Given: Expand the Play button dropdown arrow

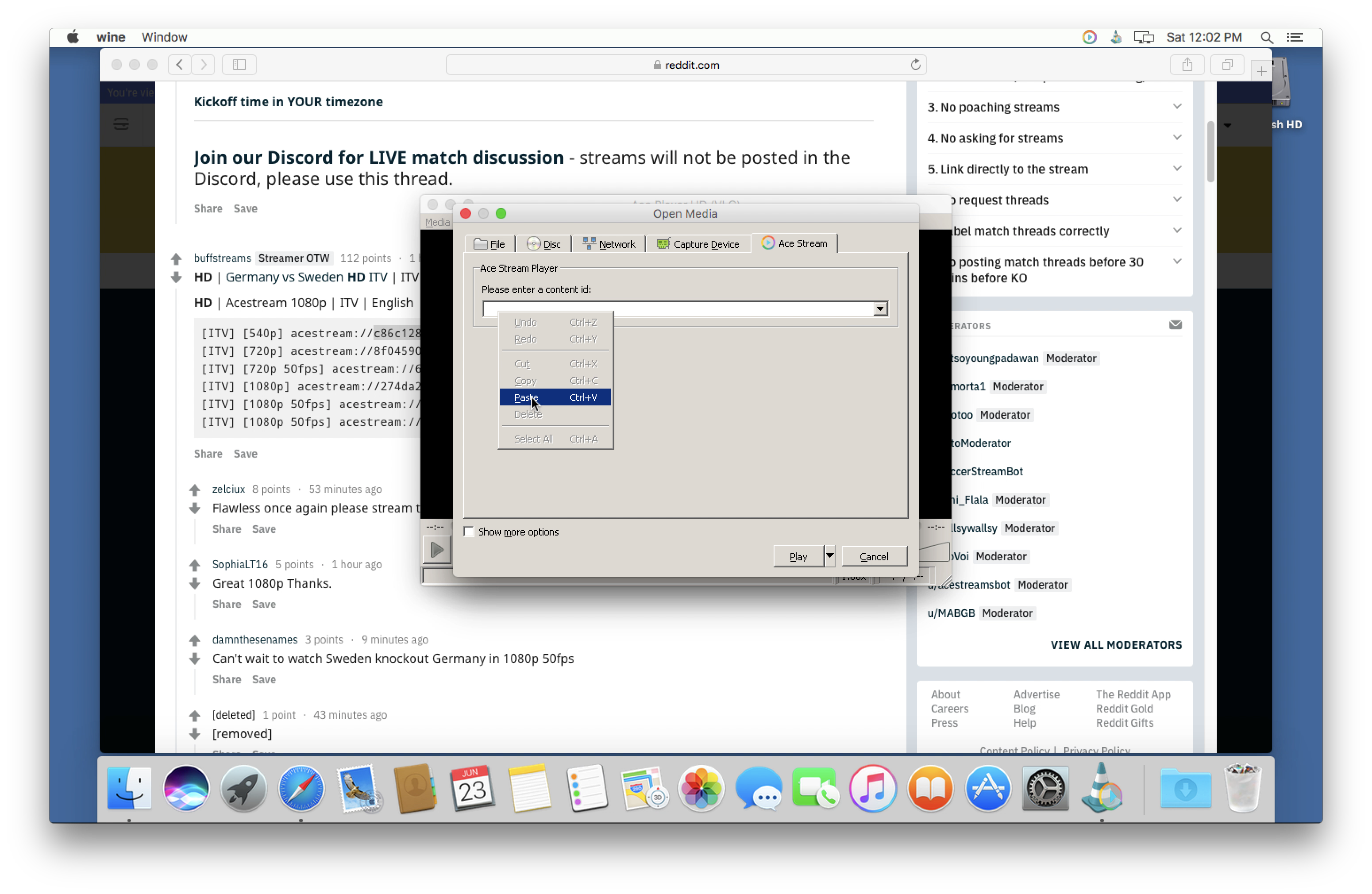Looking at the screenshot, I should (828, 556).
